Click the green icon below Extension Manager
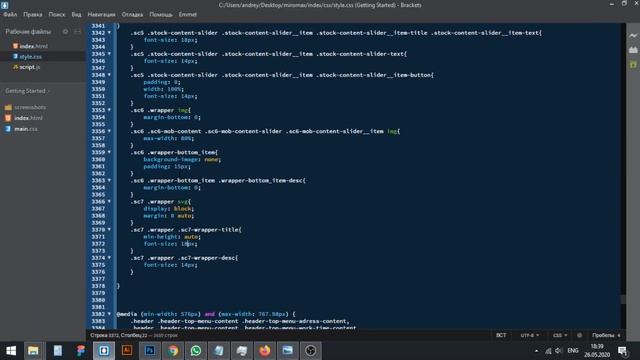The height and width of the screenshot is (360, 640). pyautogui.click(x=633, y=64)
